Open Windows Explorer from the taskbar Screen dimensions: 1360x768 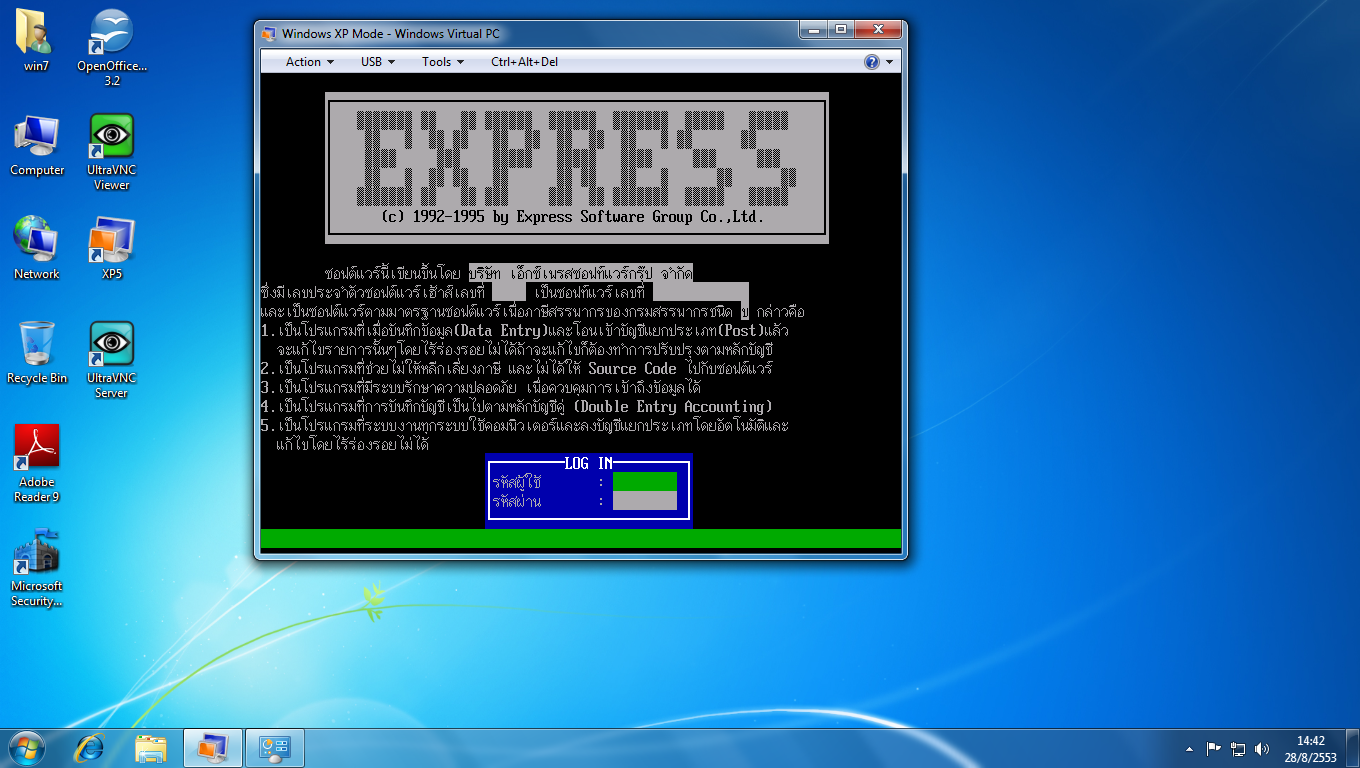pos(151,748)
